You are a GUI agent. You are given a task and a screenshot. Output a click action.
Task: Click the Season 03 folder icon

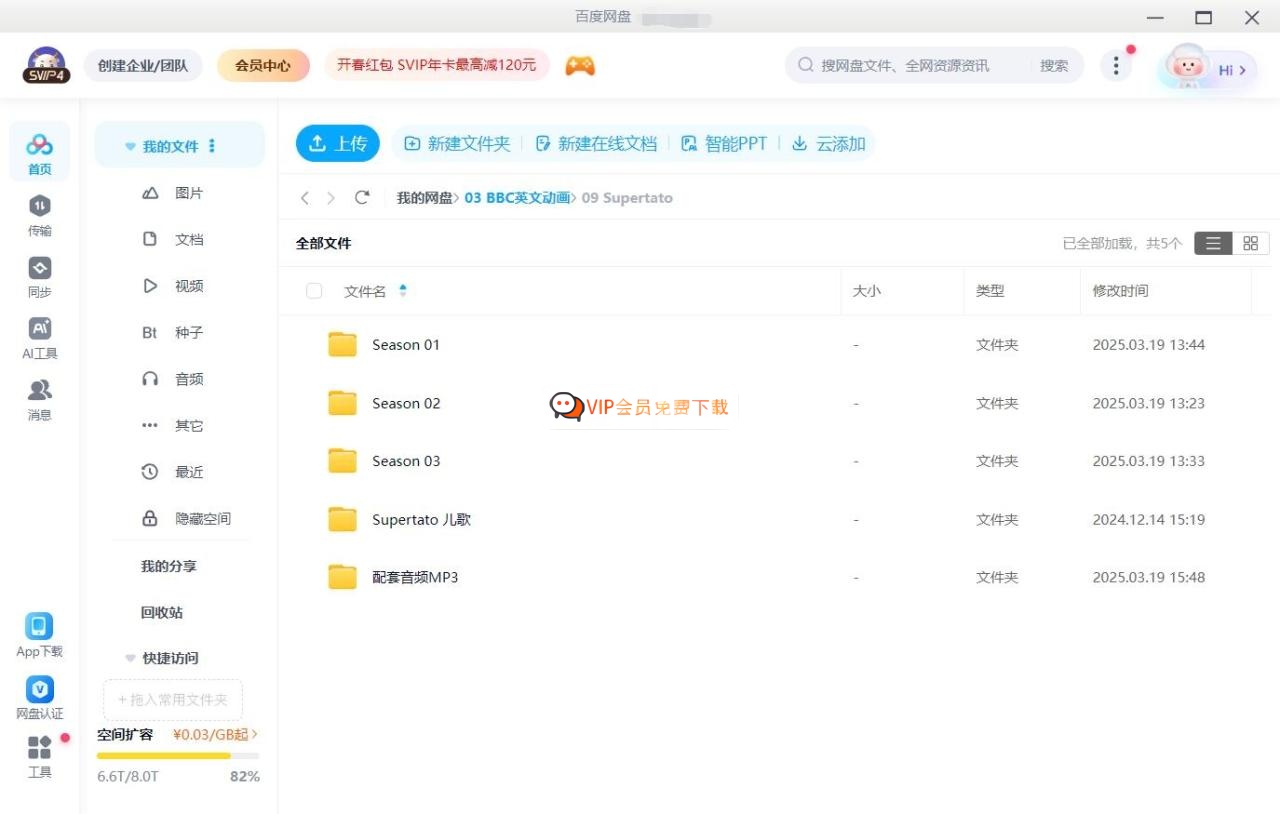(x=343, y=461)
